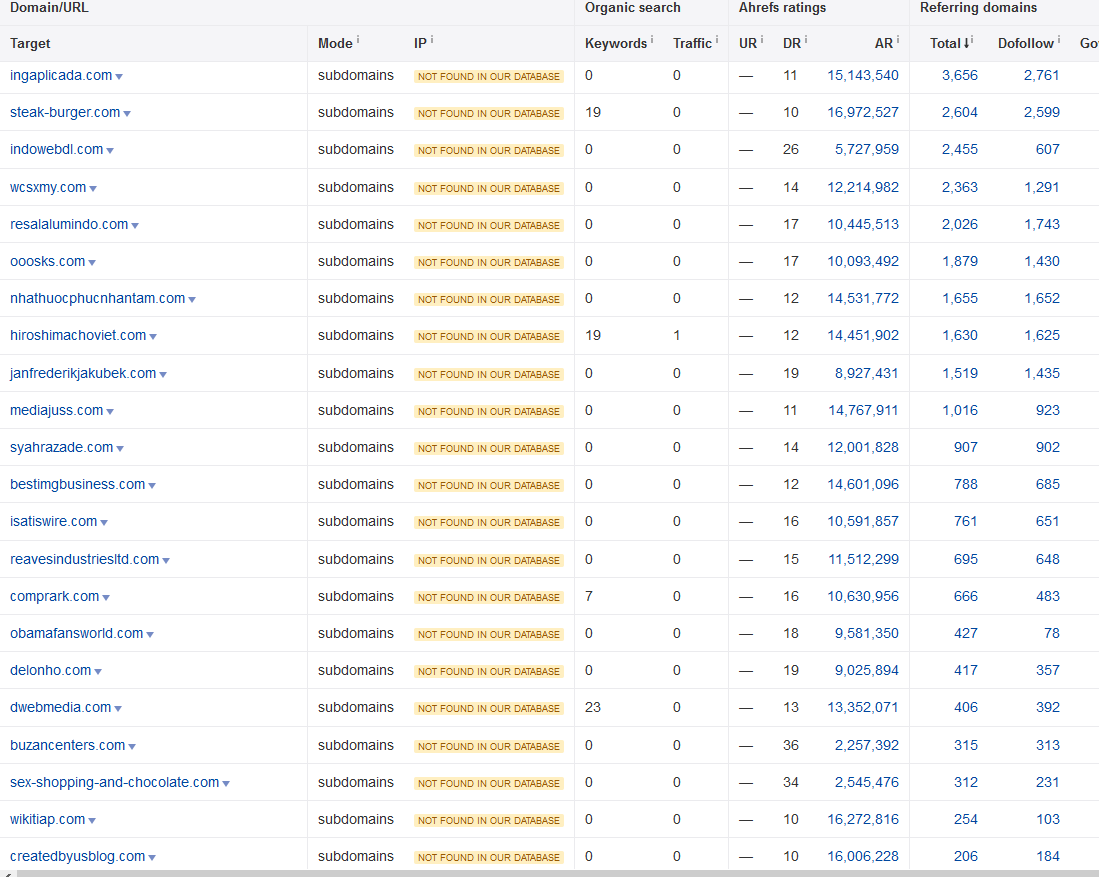Screen dimensions: 1099x877
Task: Click dofollow count 1,743 for resalalumindo.com
Action: coord(1042,224)
